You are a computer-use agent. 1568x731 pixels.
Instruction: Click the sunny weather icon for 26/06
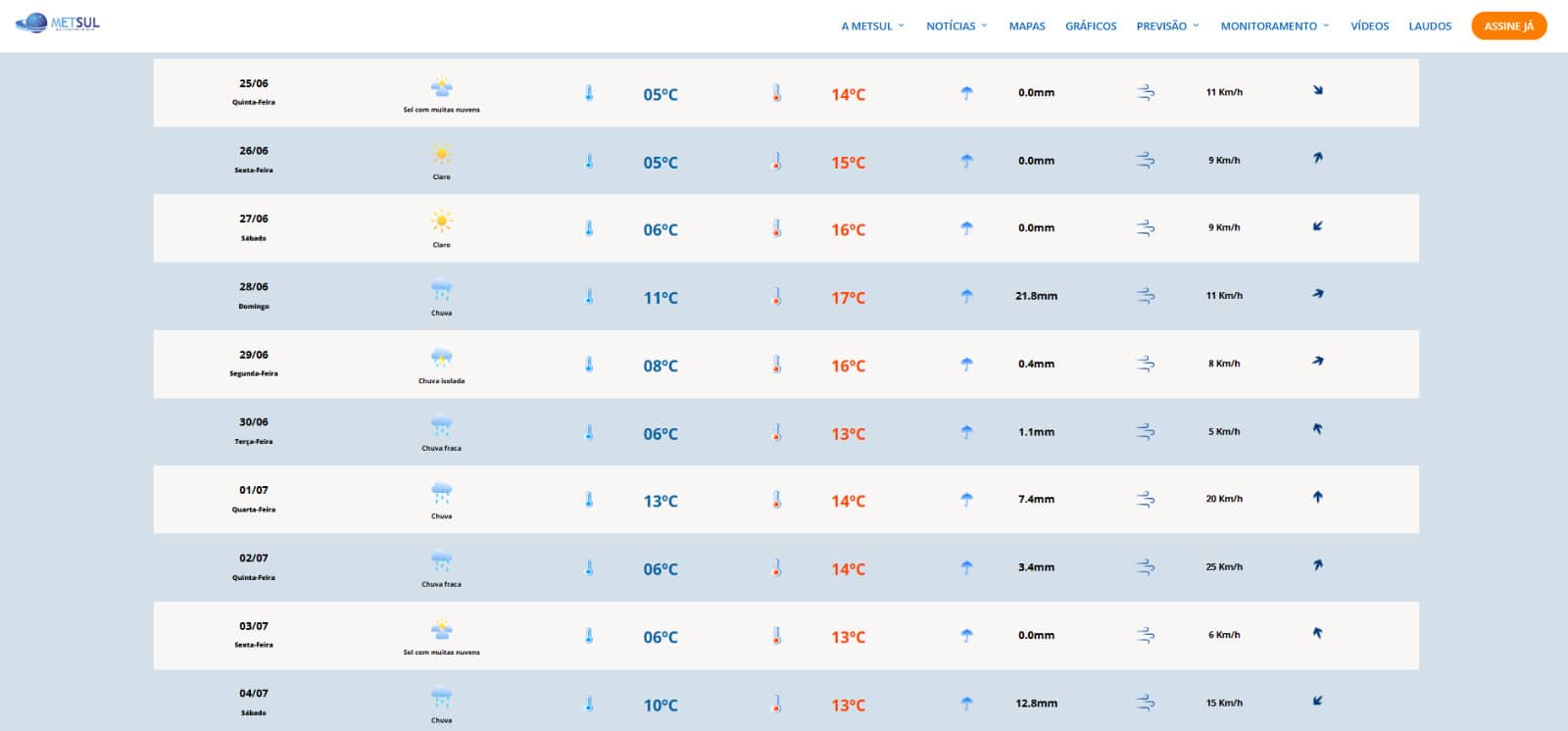pyautogui.click(x=442, y=154)
